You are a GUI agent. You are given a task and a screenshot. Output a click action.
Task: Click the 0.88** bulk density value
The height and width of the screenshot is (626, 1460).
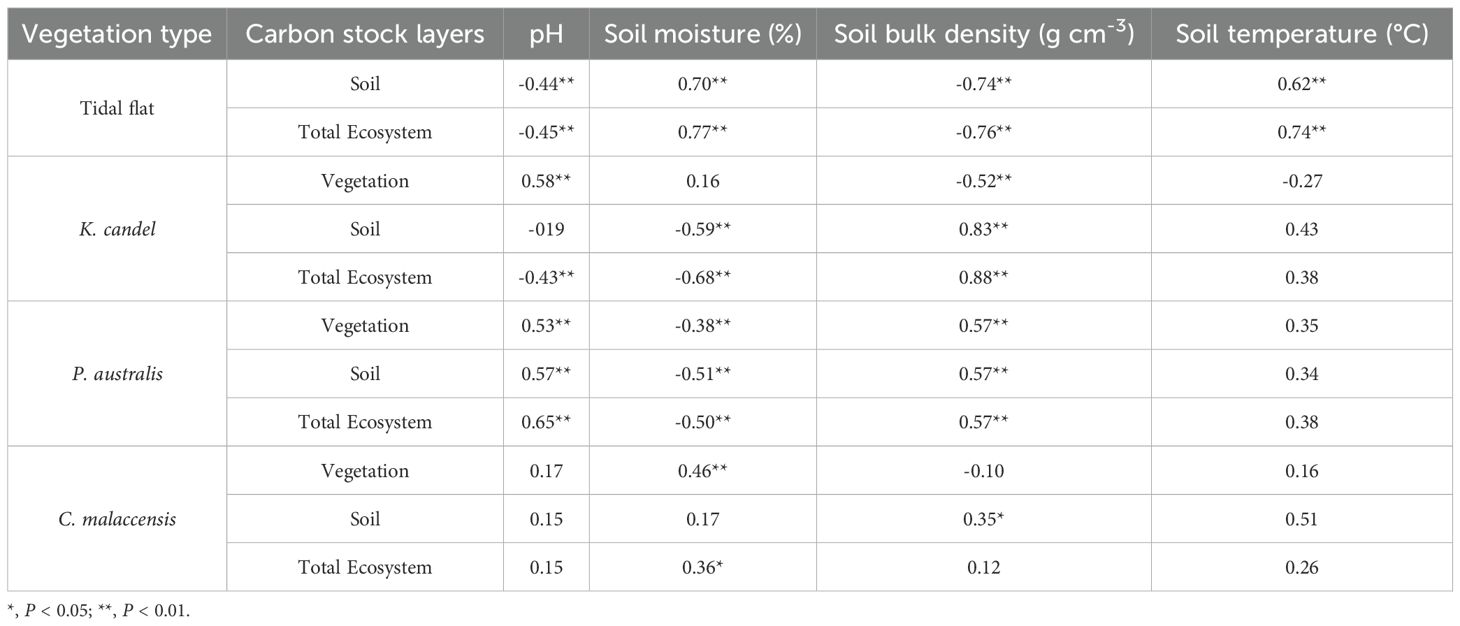coord(983,277)
